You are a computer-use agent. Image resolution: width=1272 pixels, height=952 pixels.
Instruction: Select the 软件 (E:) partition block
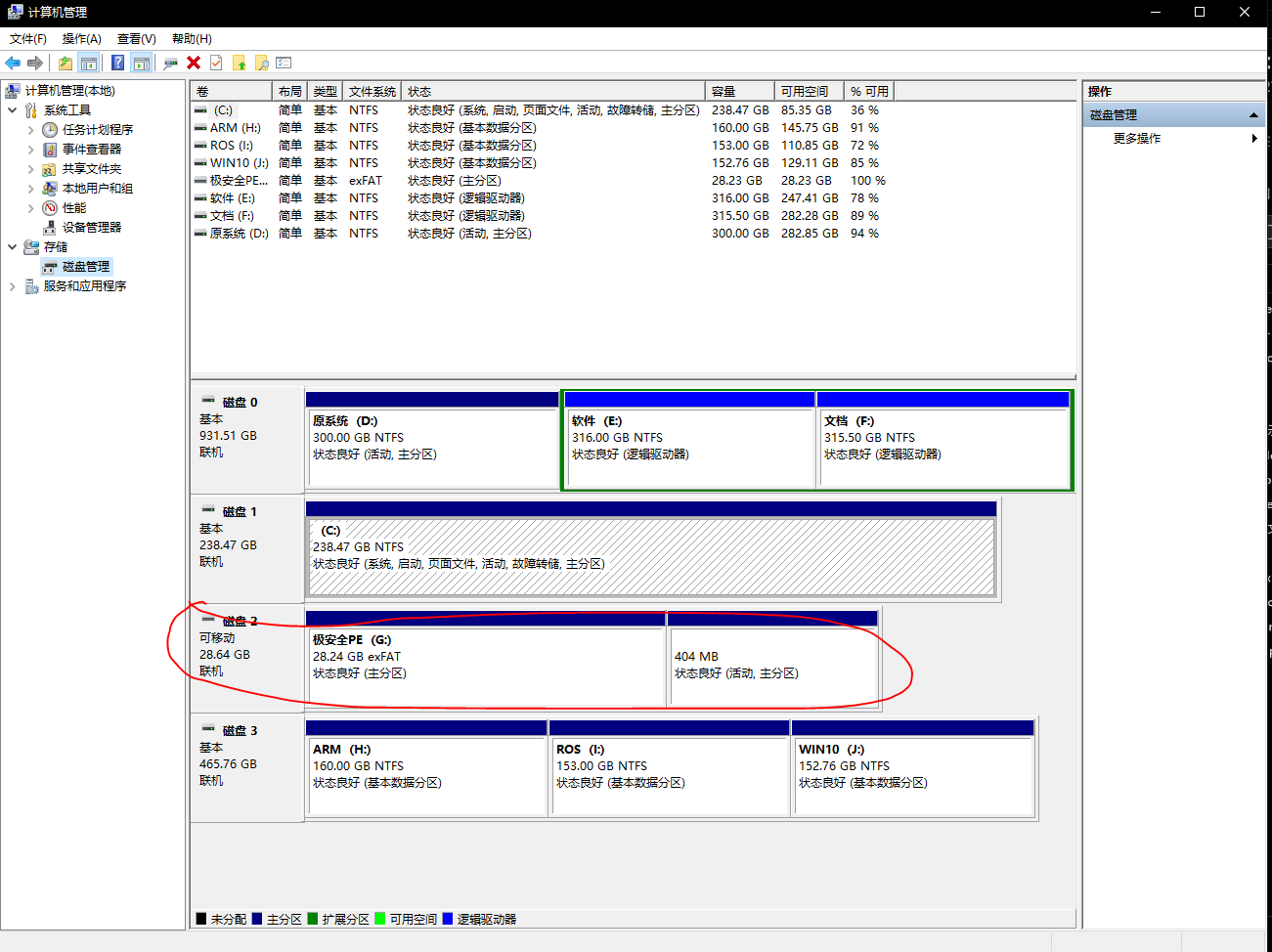click(689, 440)
